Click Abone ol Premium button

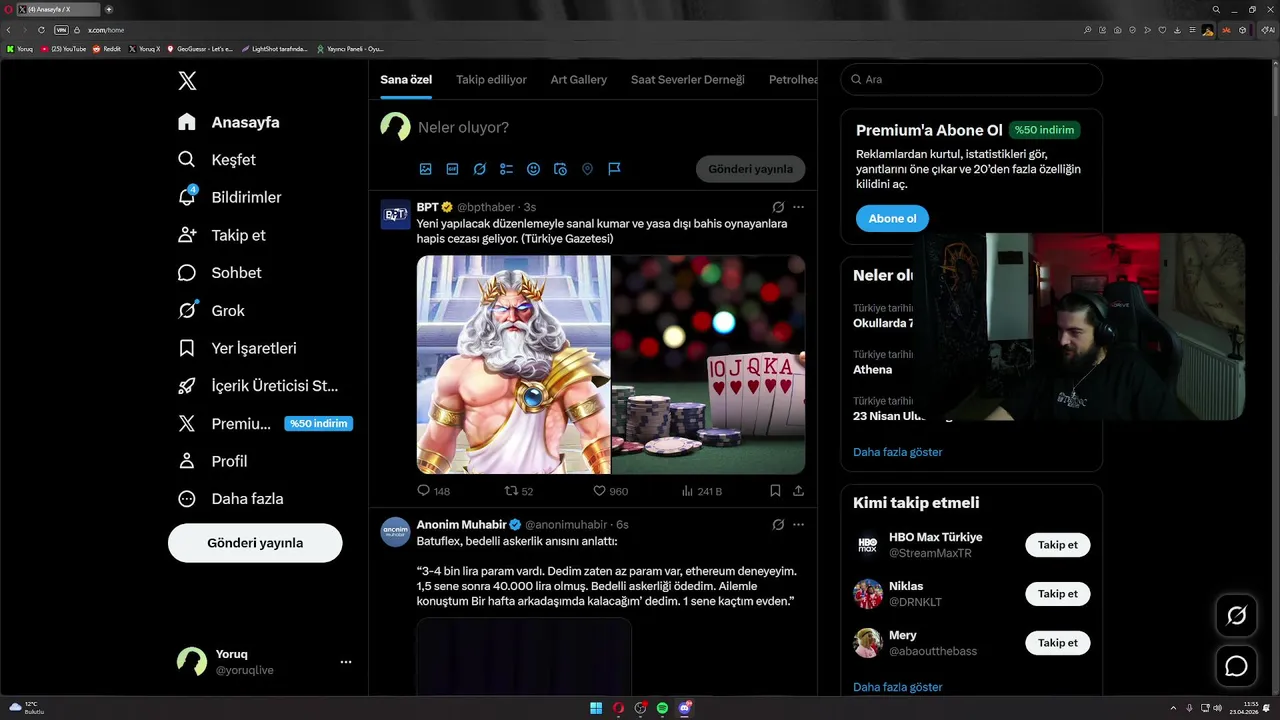tap(892, 218)
